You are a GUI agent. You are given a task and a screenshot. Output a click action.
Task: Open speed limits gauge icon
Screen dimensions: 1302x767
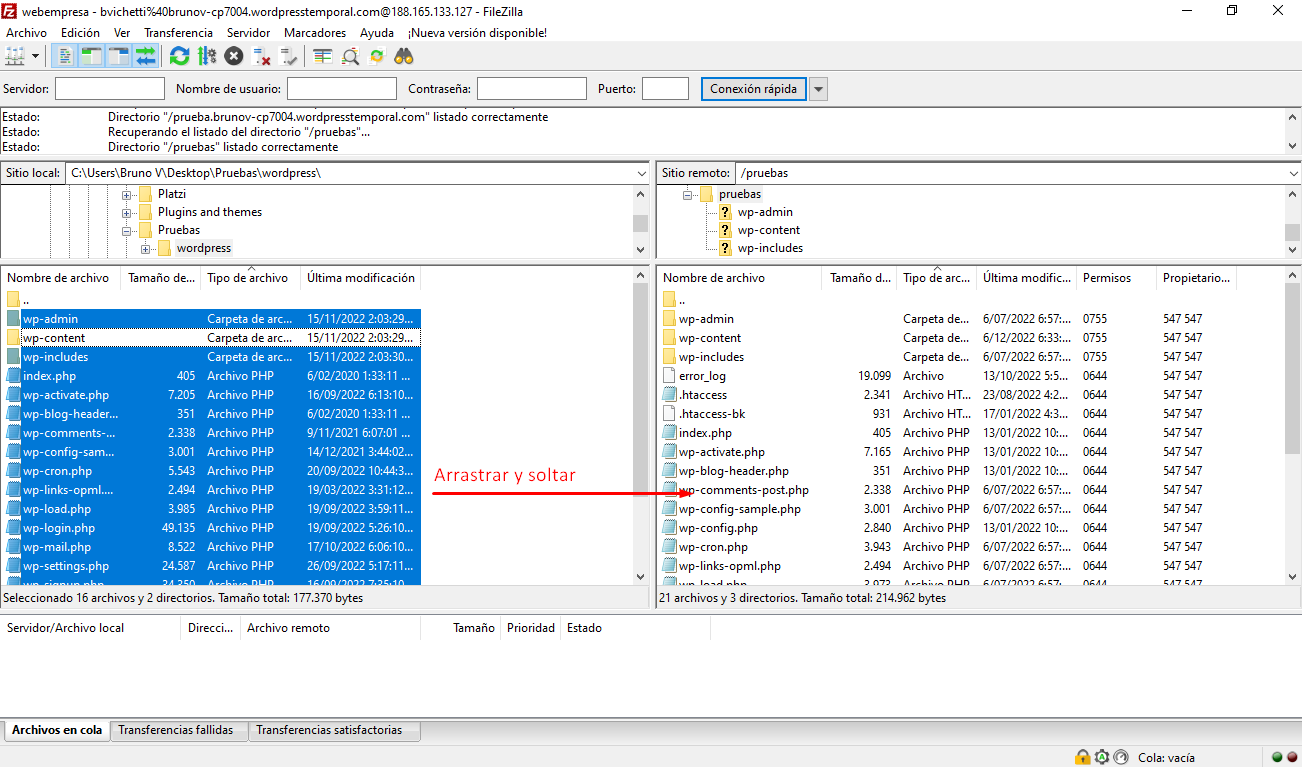1120,757
